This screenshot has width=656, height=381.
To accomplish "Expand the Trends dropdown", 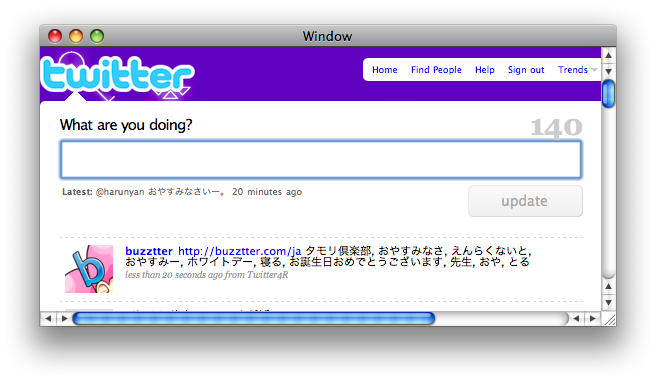I will pos(577,70).
